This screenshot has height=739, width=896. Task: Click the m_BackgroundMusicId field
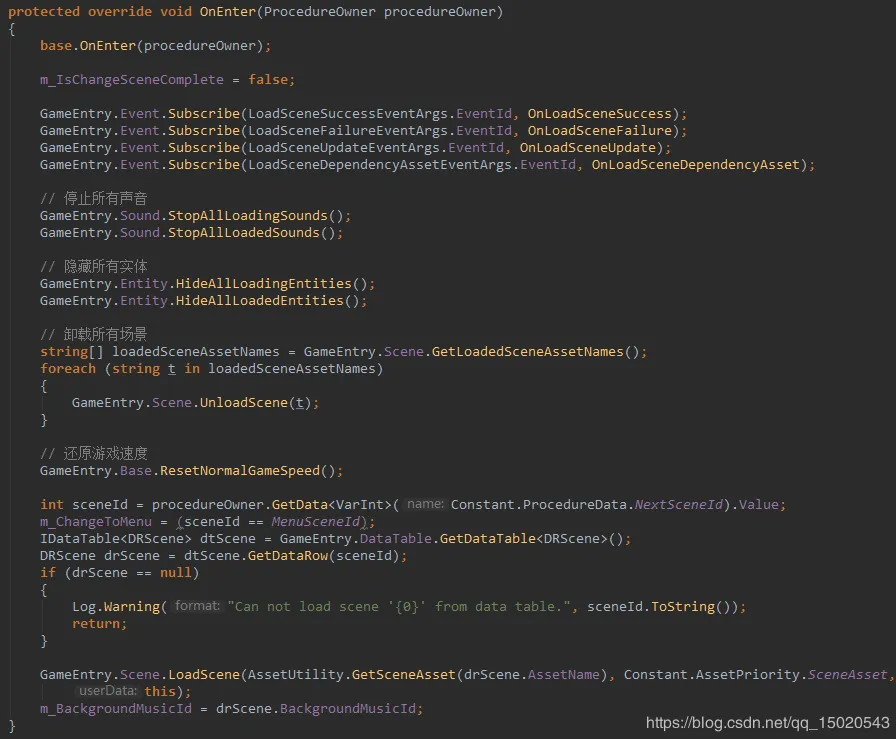coord(116,709)
